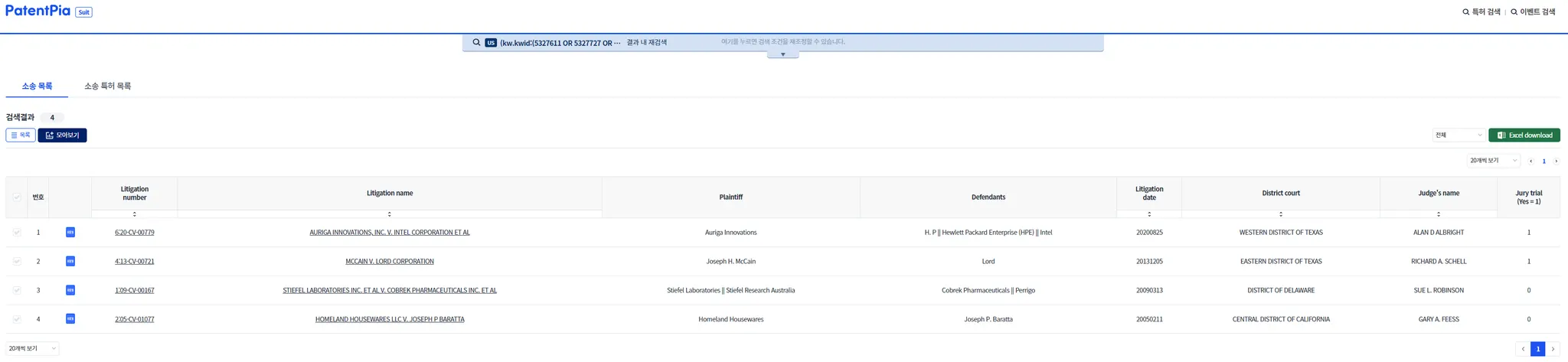
Task: Click the search magnifier in query bar
Action: pyautogui.click(x=476, y=43)
